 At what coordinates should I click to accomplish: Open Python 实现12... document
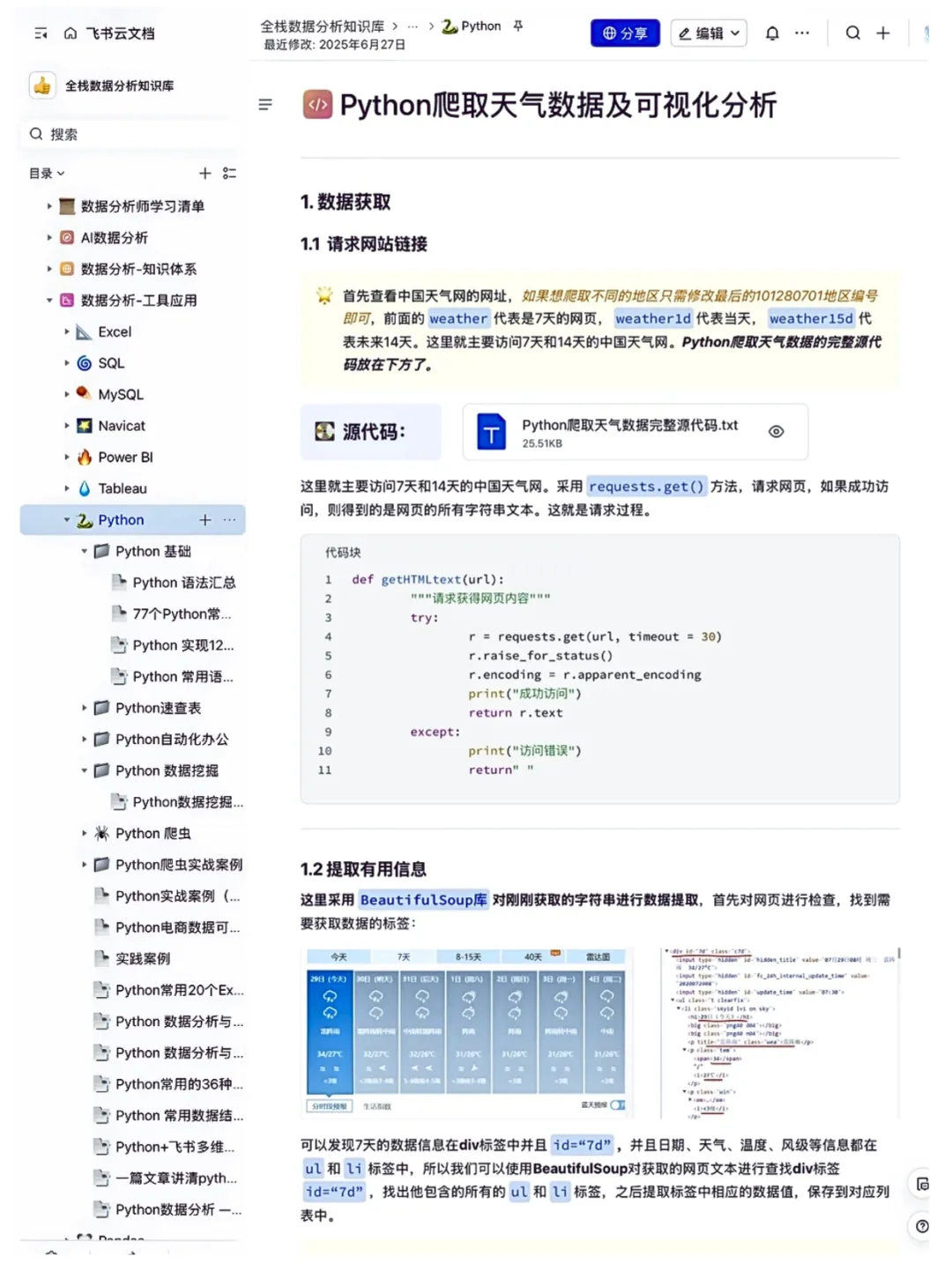(183, 645)
